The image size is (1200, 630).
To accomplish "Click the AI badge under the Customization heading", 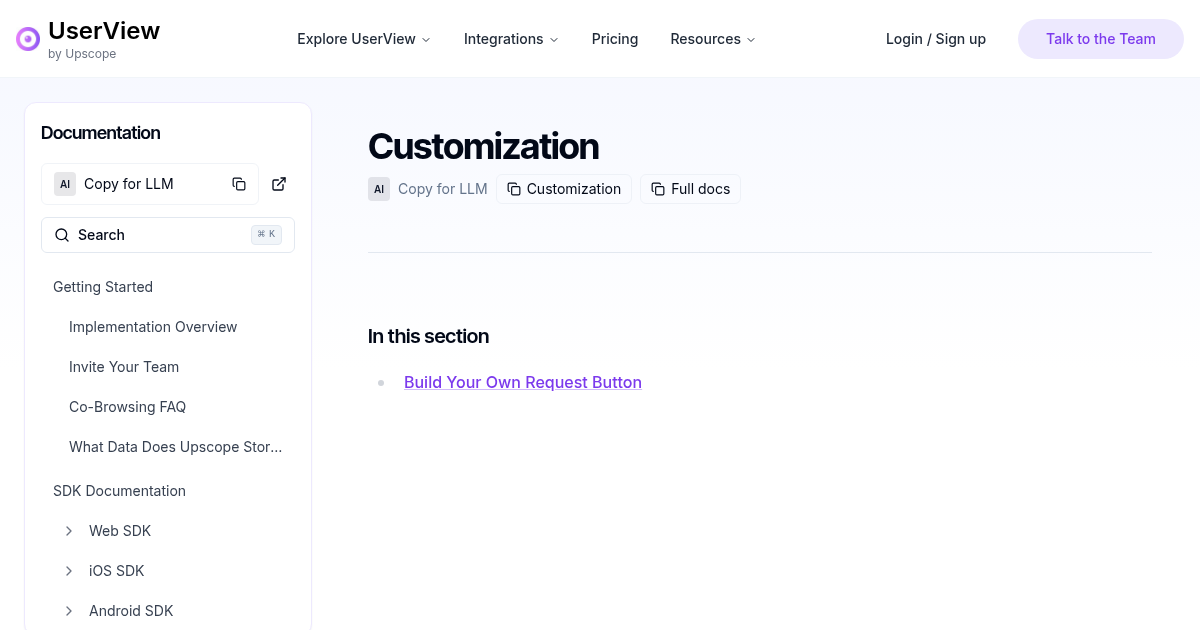I will (x=379, y=189).
